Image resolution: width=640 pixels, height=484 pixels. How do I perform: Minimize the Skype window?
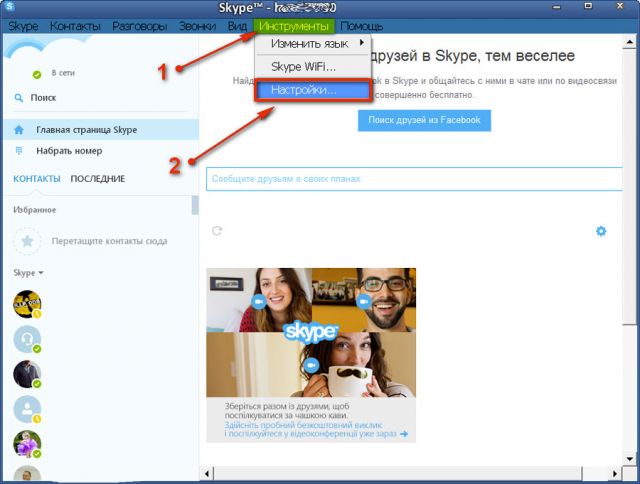pos(556,7)
